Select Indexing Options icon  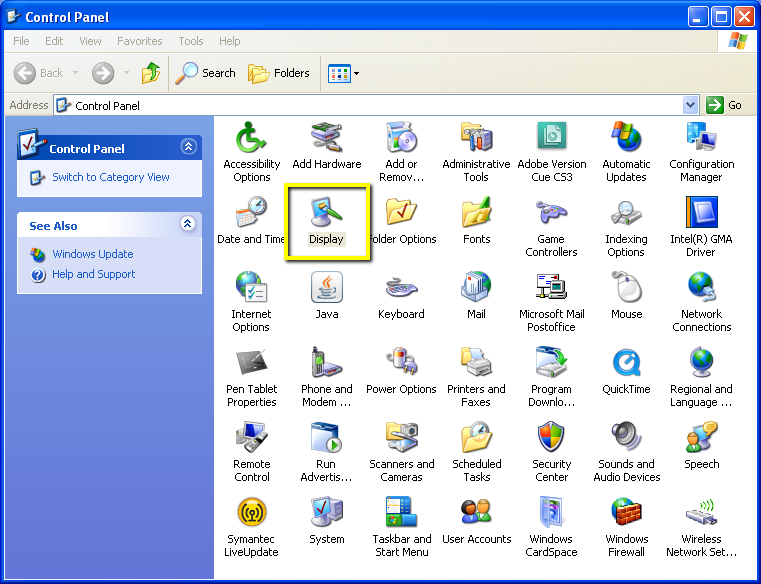(626, 212)
